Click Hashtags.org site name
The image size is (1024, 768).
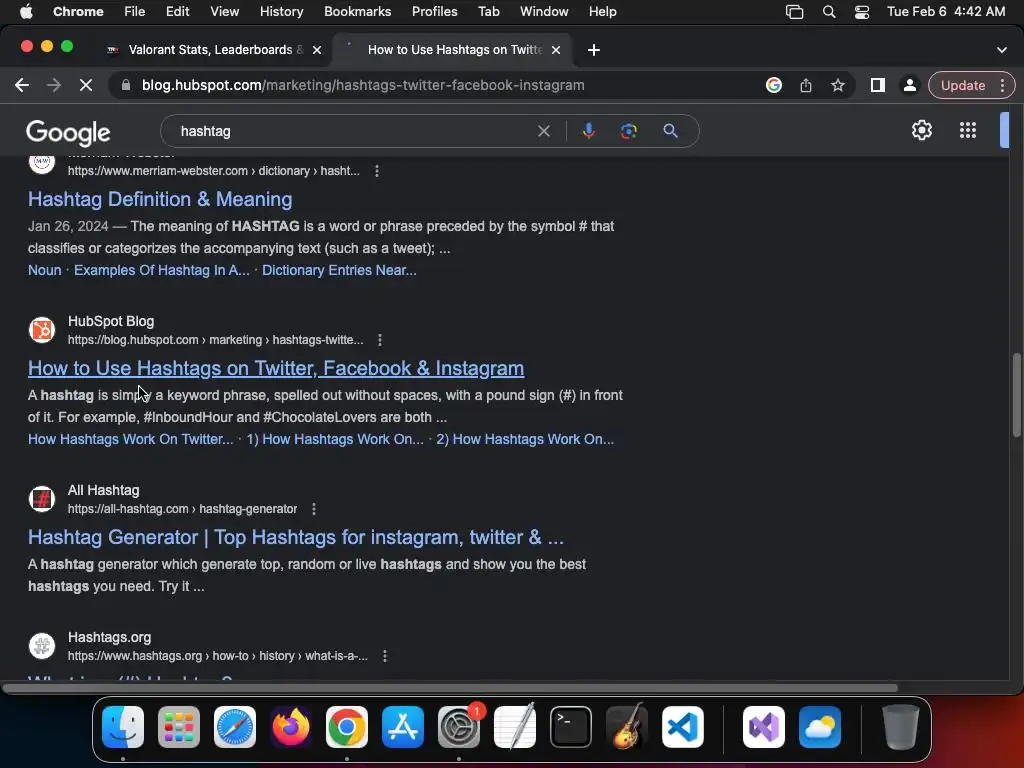[x=109, y=637]
